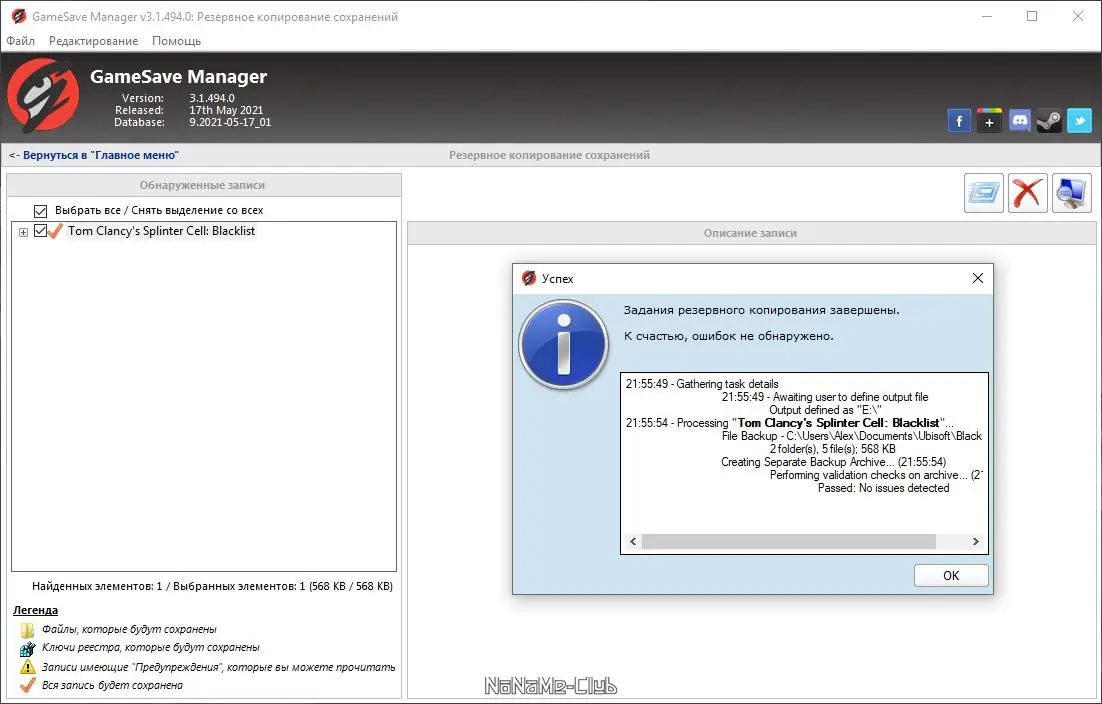1102x704 pixels.
Task: Open the Файл menu
Action: pyautogui.click(x=20, y=41)
